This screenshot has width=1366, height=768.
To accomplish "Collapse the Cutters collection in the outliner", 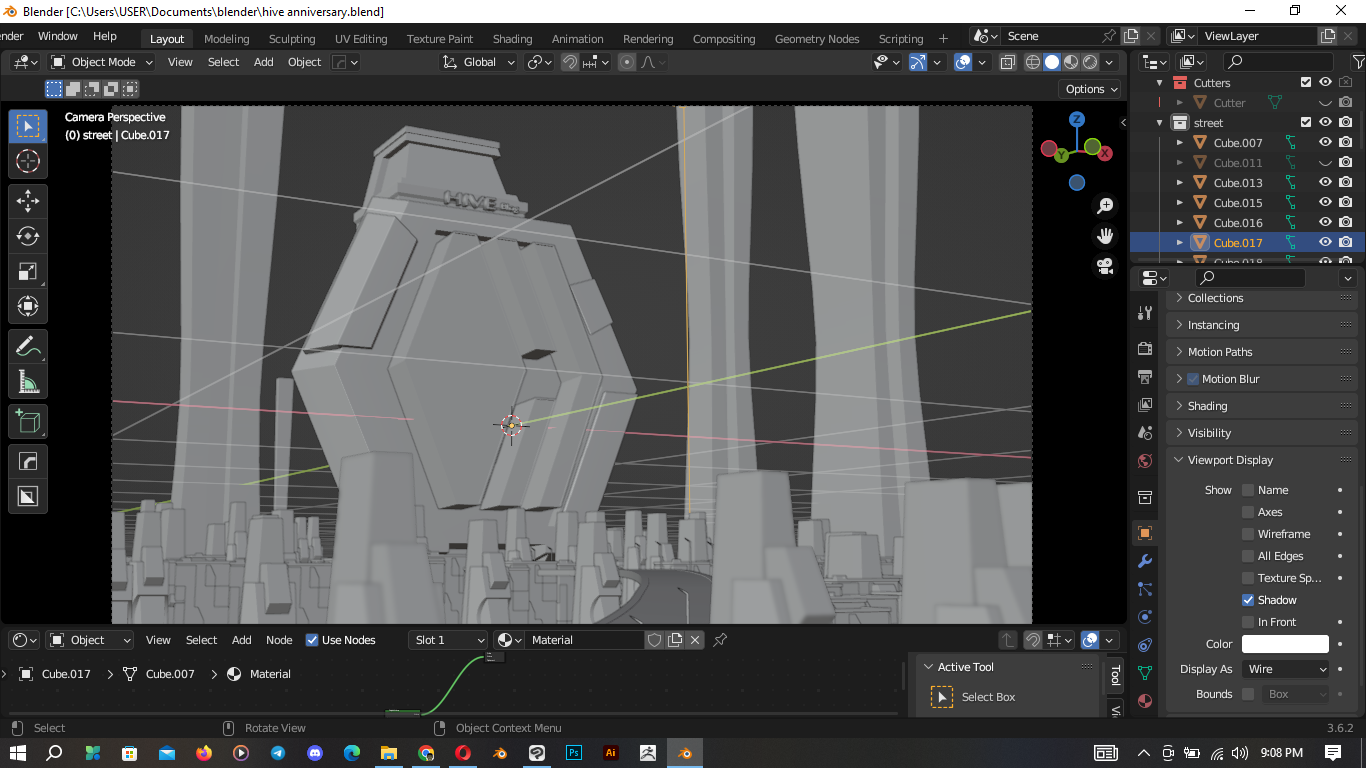I will 1160,83.
